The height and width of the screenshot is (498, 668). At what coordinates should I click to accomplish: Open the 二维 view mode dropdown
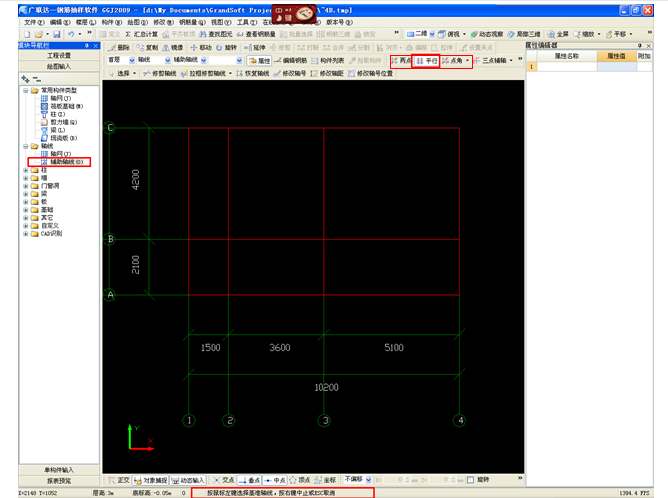(432, 34)
